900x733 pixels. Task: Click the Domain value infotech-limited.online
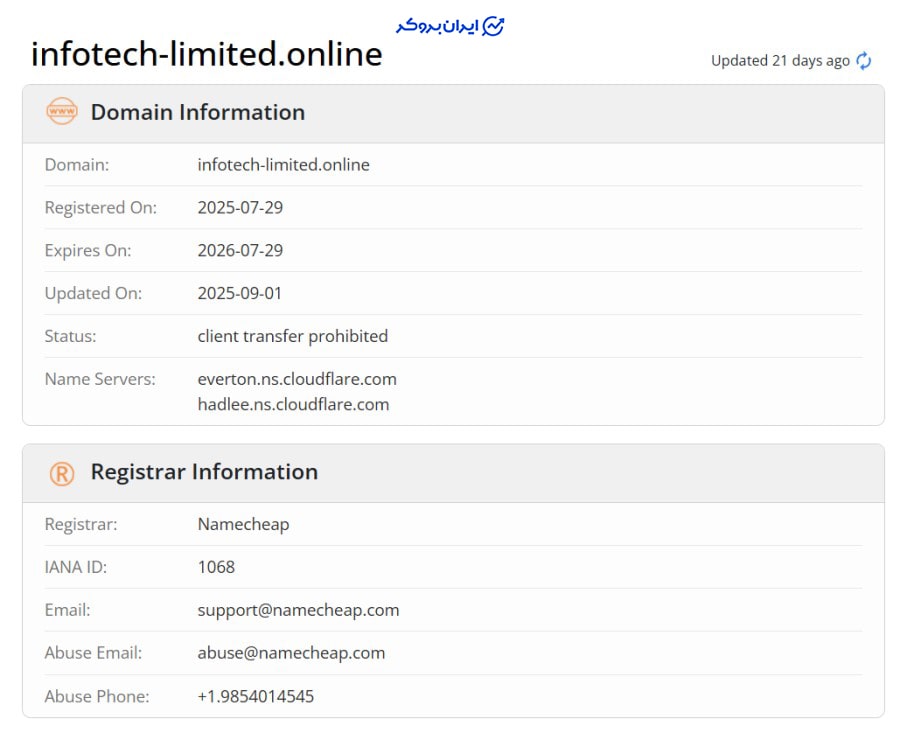(x=284, y=165)
